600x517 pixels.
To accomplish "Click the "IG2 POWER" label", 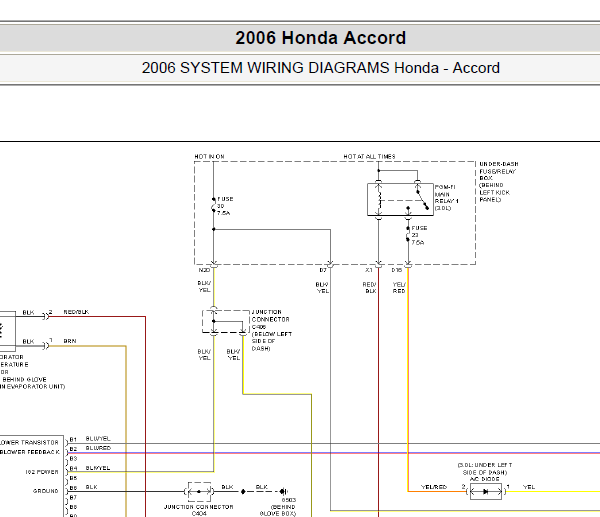I will [x=42, y=472].
